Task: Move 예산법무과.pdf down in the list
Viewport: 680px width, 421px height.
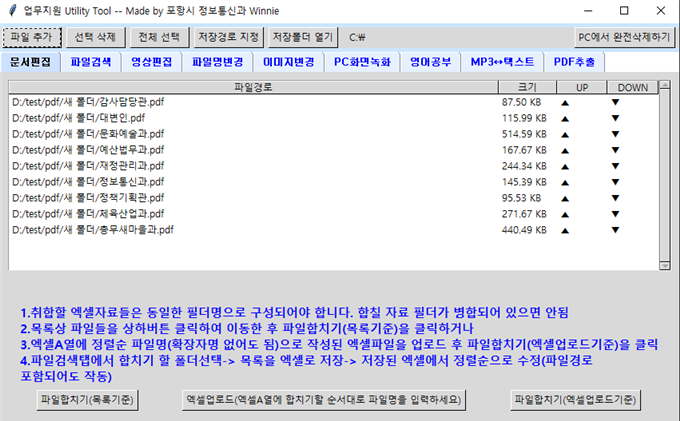Action: point(616,150)
